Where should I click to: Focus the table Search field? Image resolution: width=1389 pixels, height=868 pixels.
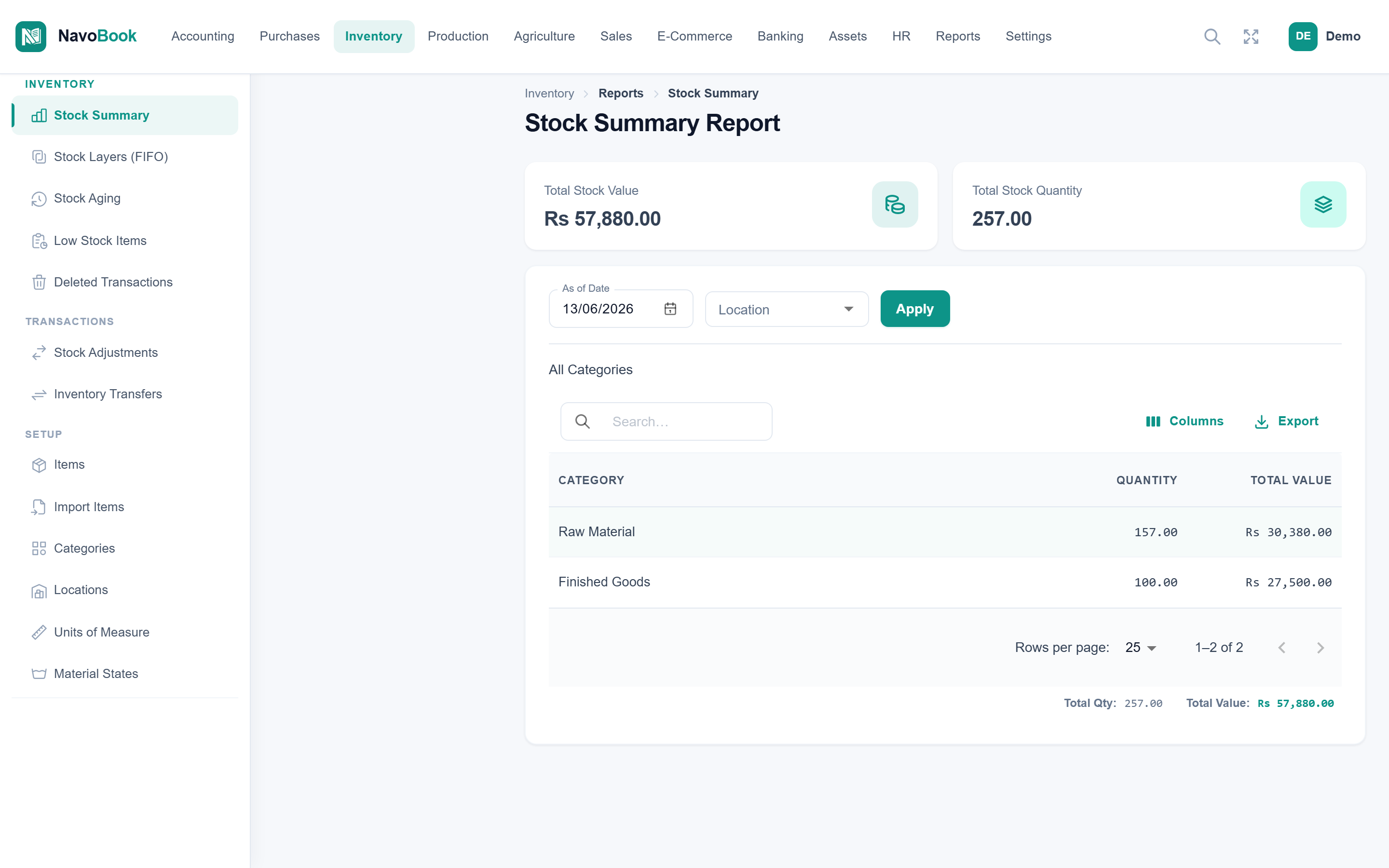pos(666,421)
